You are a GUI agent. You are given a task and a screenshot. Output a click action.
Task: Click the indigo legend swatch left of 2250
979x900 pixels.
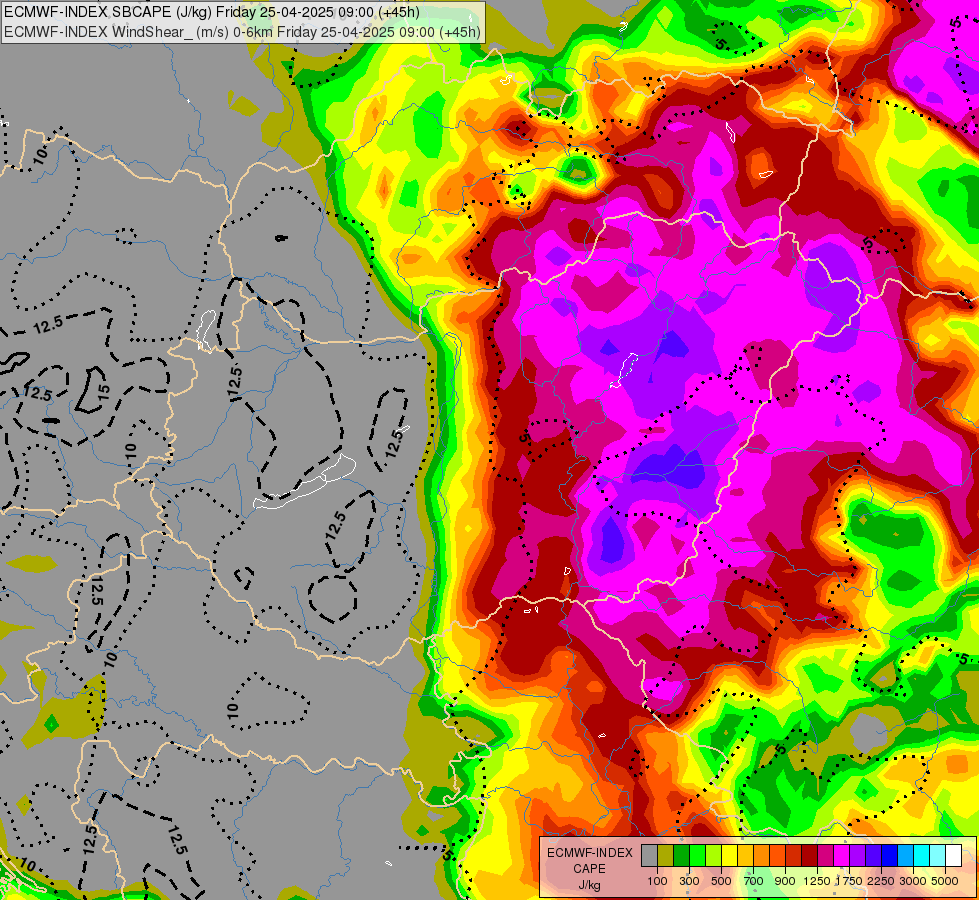pos(873,856)
